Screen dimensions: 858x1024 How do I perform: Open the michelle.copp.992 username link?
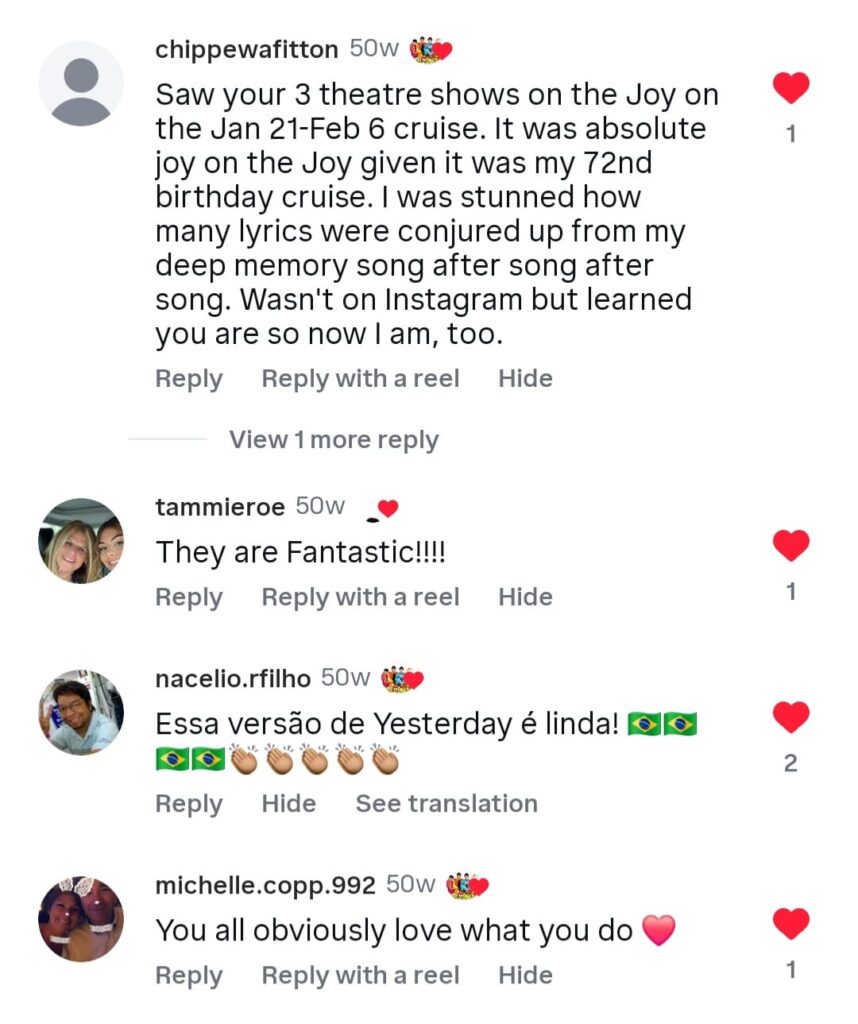[266, 885]
